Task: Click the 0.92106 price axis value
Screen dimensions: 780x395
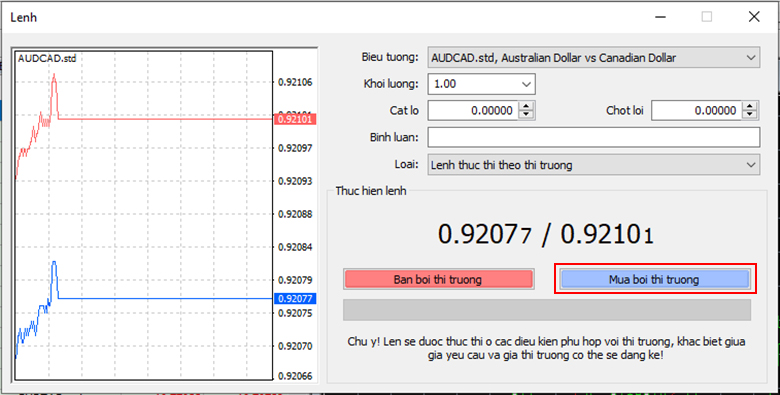Action: coord(295,82)
